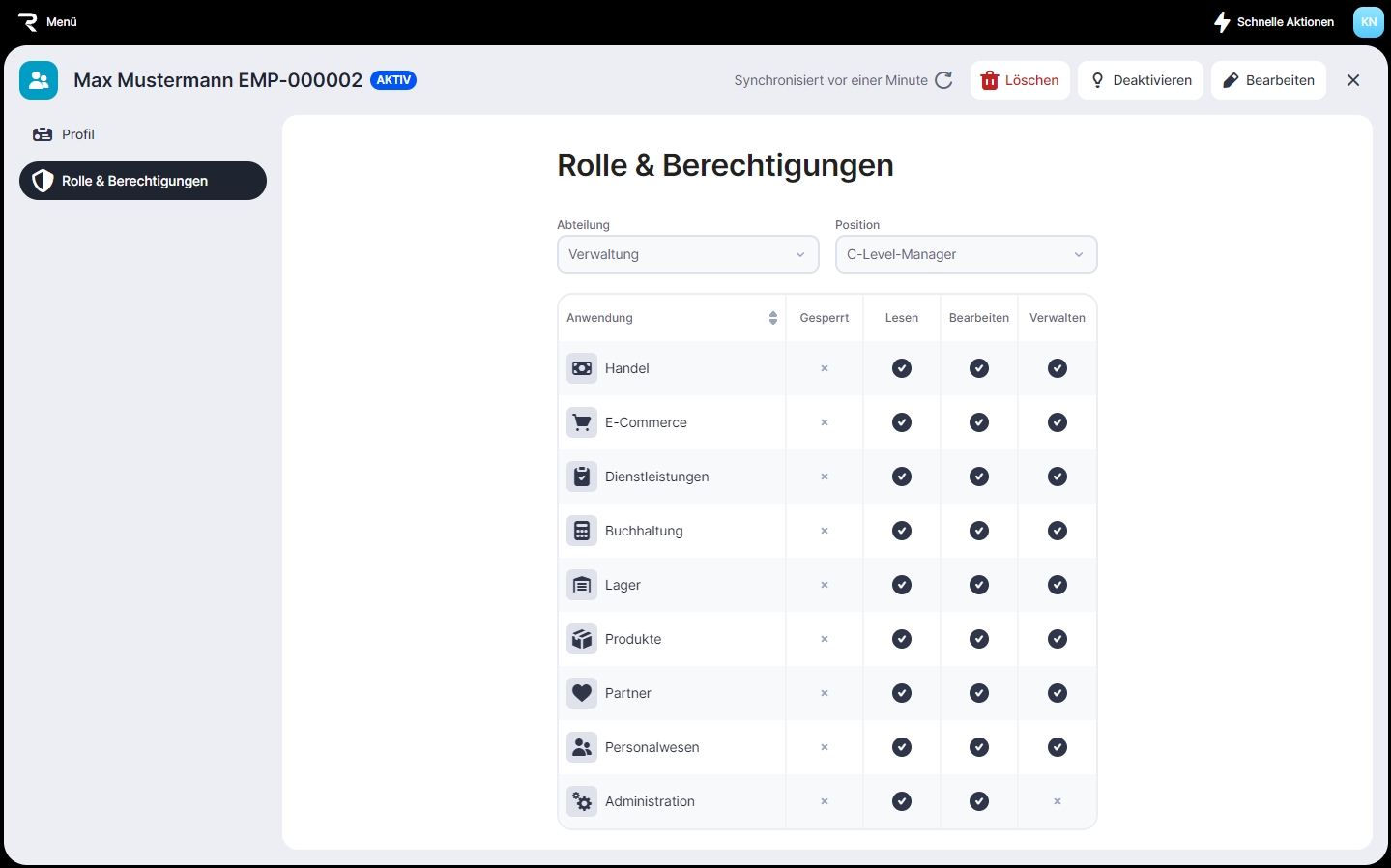
Task: Click the sync refresh icon
Action: (944, 80)
